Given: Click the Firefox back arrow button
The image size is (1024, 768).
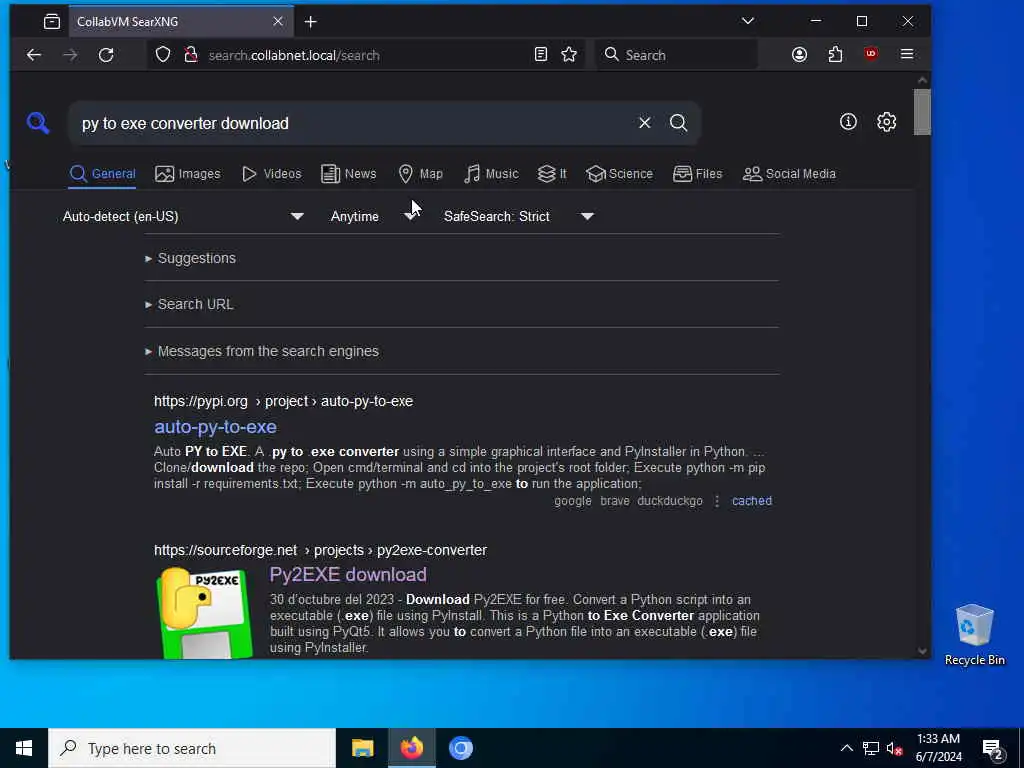Looking at the screenshot, I should (34, 55).
